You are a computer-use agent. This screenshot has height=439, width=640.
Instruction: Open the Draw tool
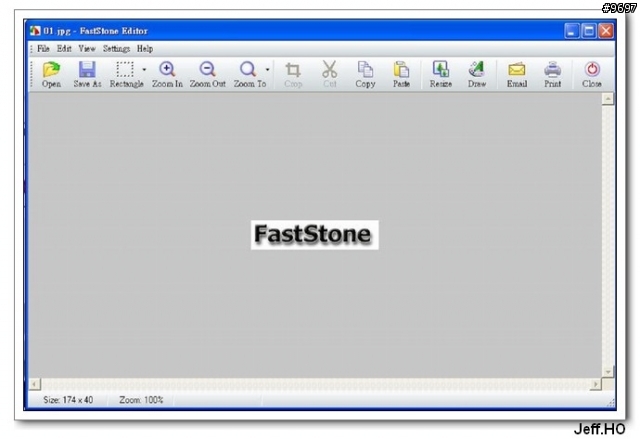click(476, 74)
